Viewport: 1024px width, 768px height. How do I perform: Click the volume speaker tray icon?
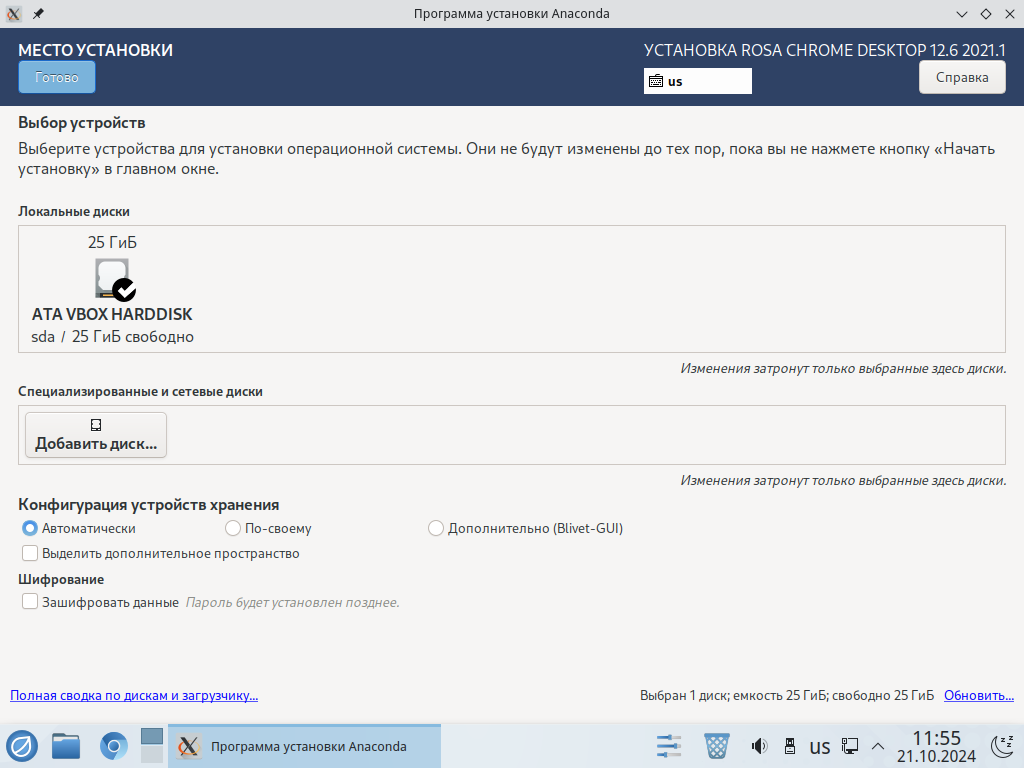(x=759, y=746)
